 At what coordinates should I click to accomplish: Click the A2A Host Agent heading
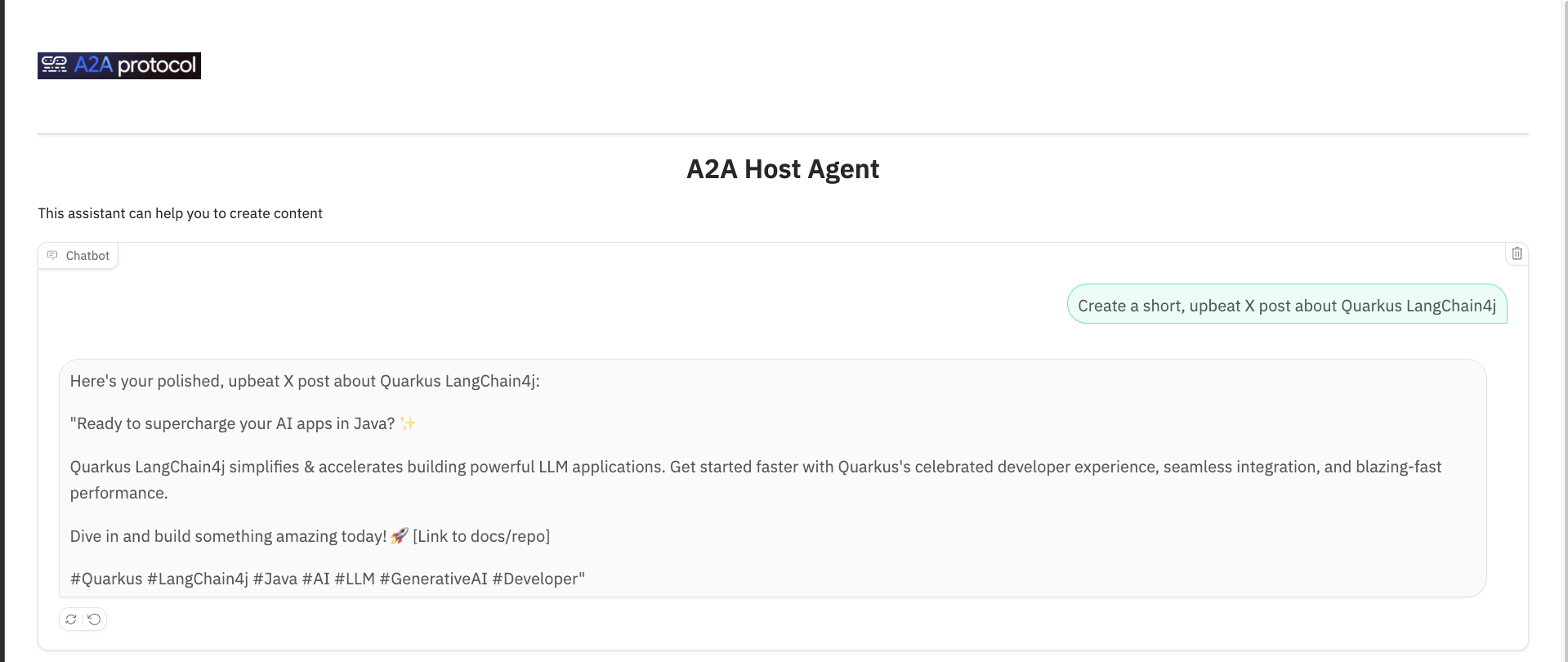tap(783, 169)
